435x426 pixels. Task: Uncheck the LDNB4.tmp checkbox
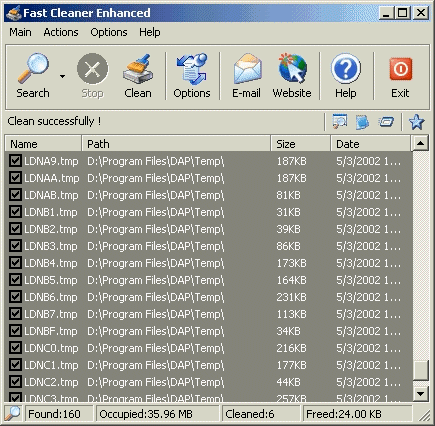pyautogui.click(x=15, y=263)
